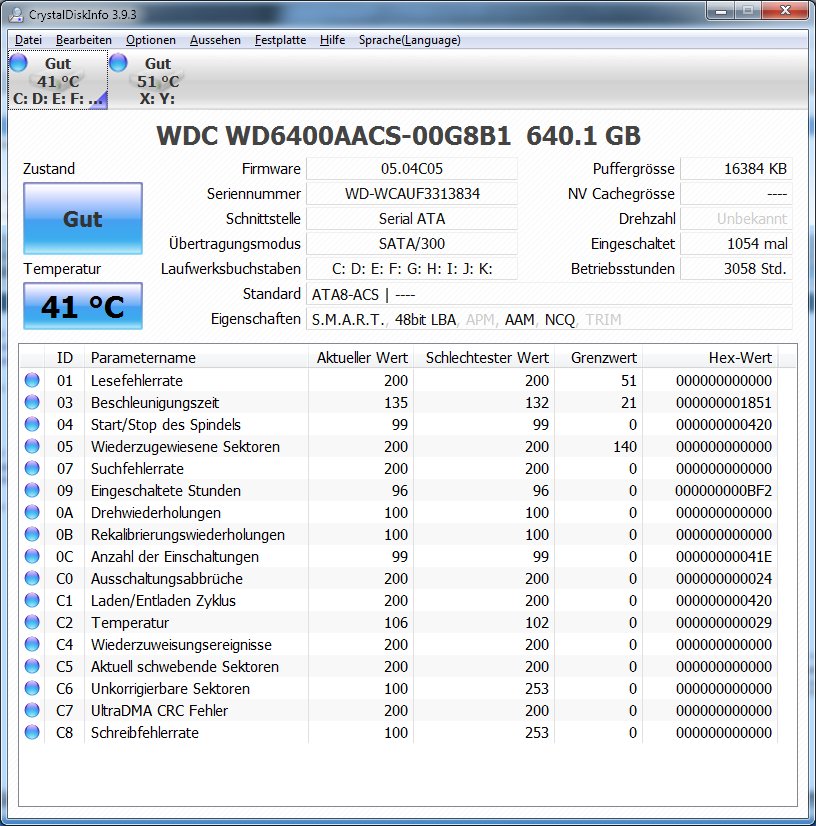Click the Drehzahl value Unbekannt
The image size is (816, 826).
736,219
